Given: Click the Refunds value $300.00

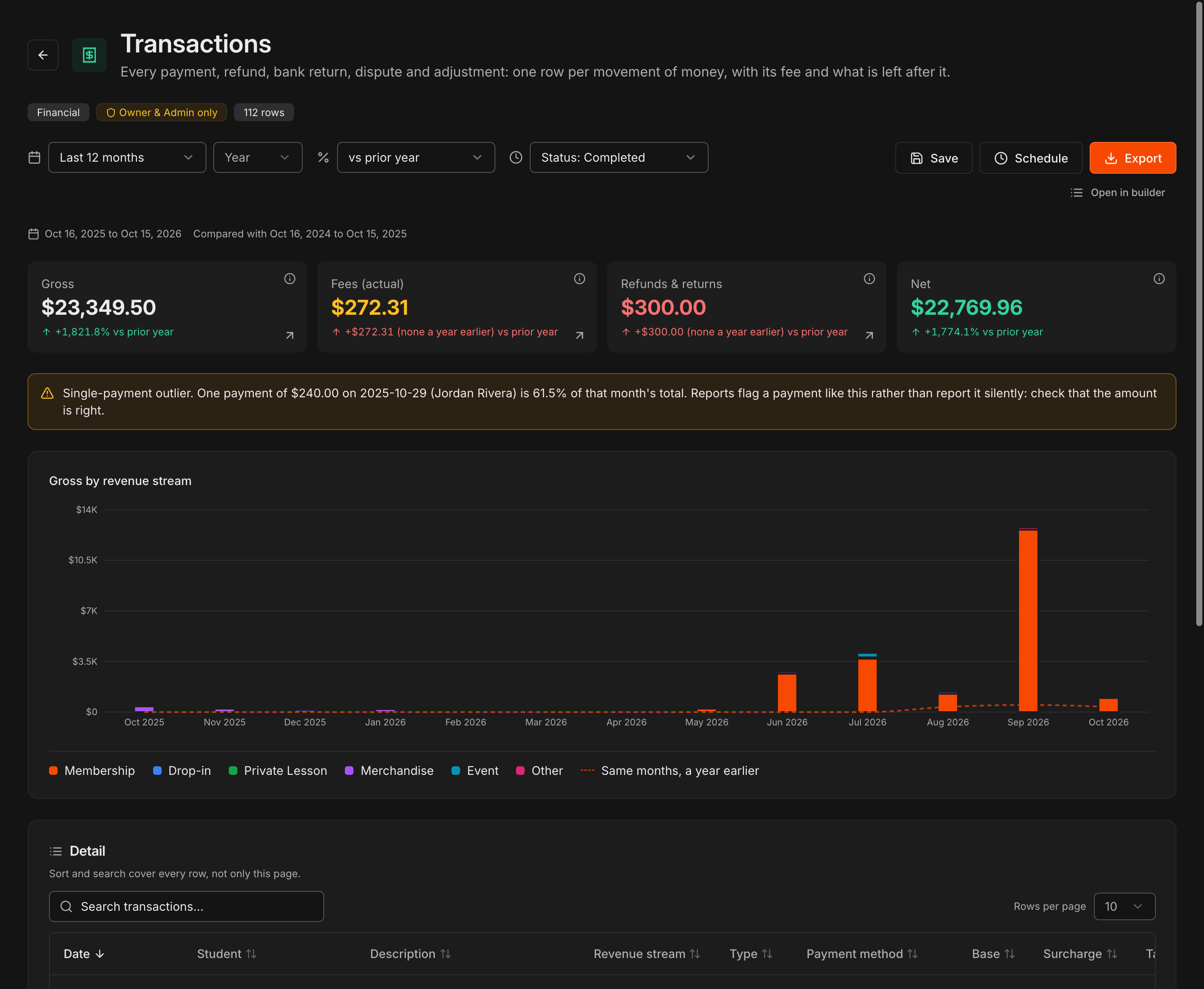Looking at the screenshot, I should click(663, 307).
